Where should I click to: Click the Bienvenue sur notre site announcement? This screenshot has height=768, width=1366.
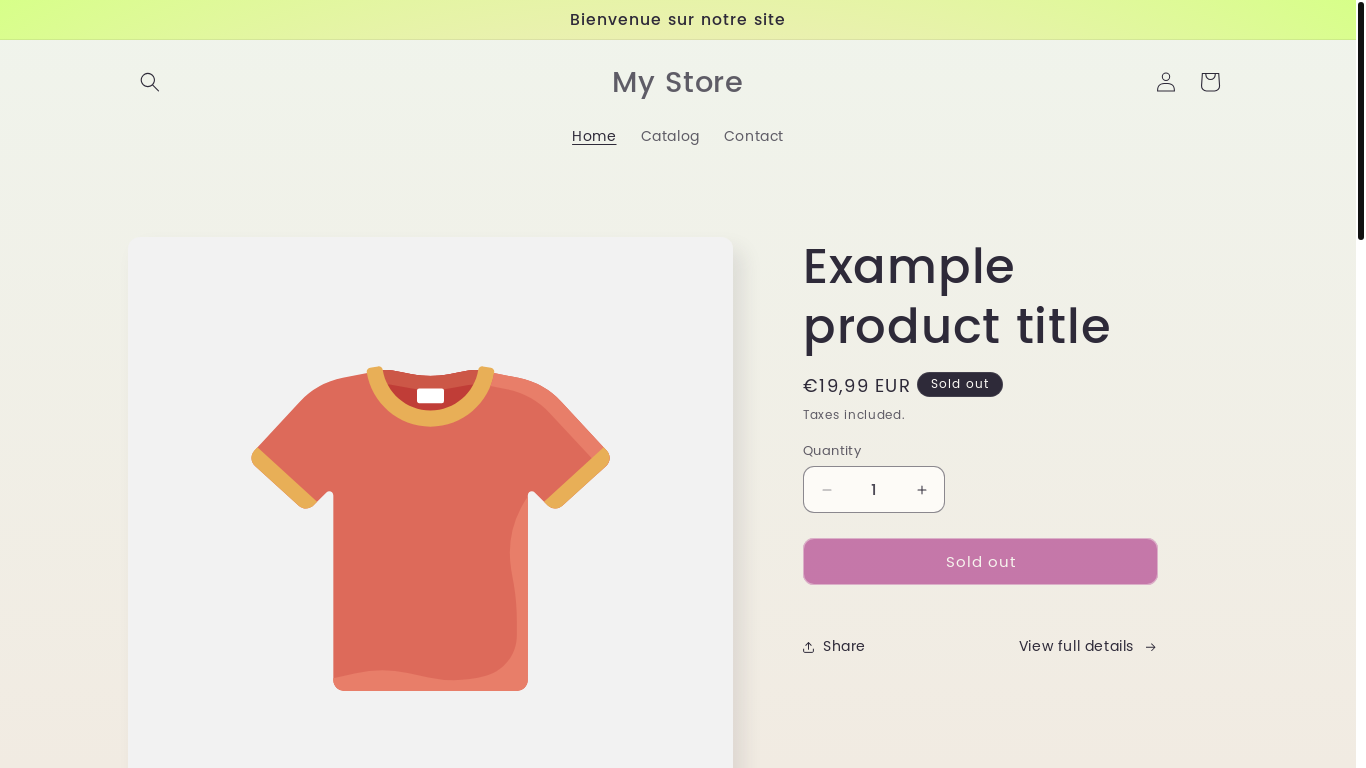(x=678, y=20)
